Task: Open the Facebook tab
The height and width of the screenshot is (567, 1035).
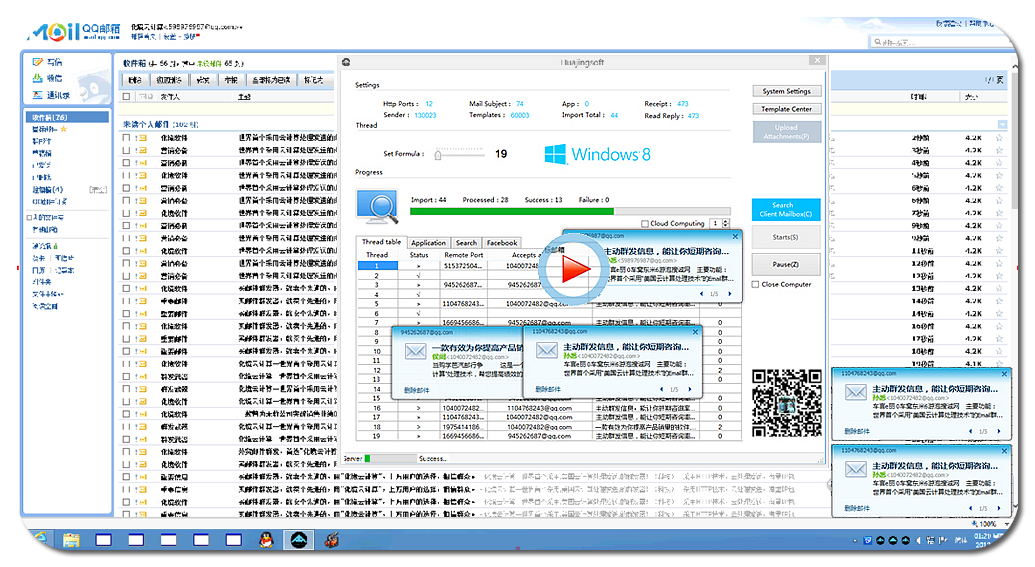Action: tap(502, 243)
